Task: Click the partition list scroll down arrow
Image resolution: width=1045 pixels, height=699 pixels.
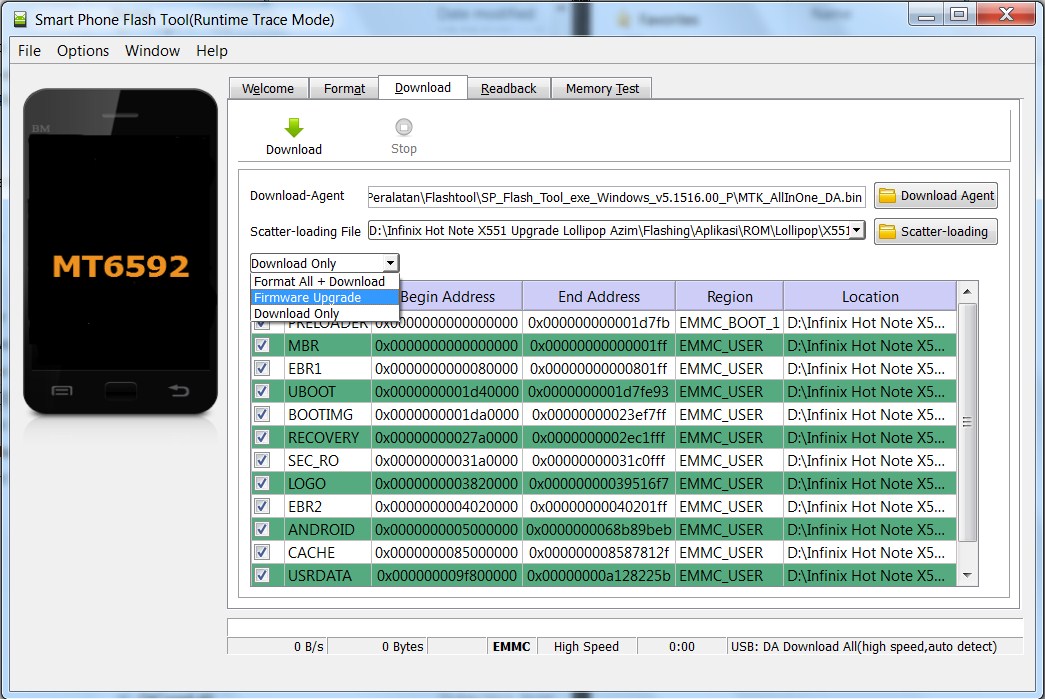Action: click(967, 575)
